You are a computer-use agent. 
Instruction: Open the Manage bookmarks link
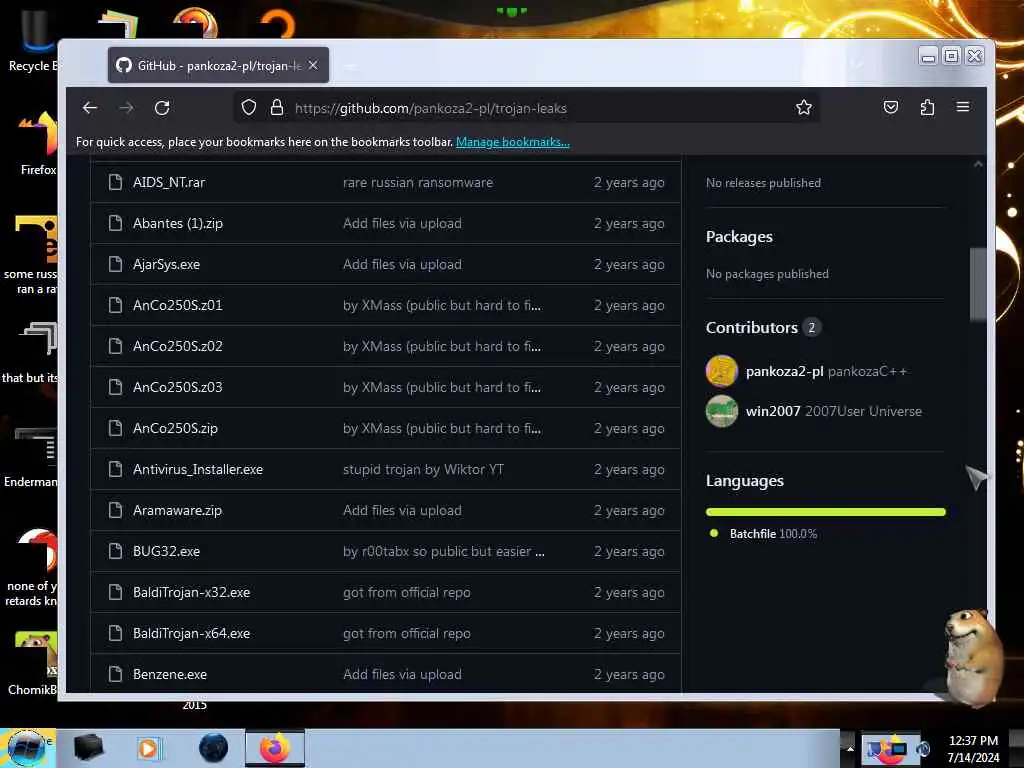coord(513,142)
